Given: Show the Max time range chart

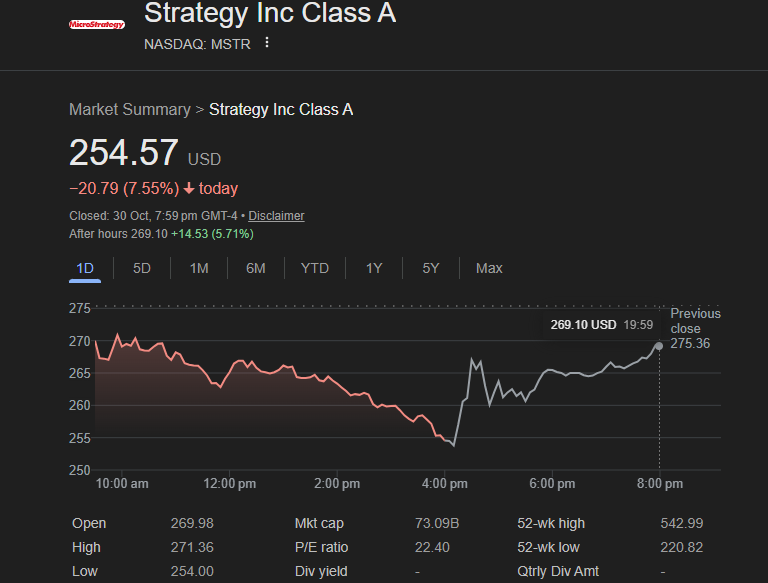Looking at the screenshot, I should click(x=489, y=268).
